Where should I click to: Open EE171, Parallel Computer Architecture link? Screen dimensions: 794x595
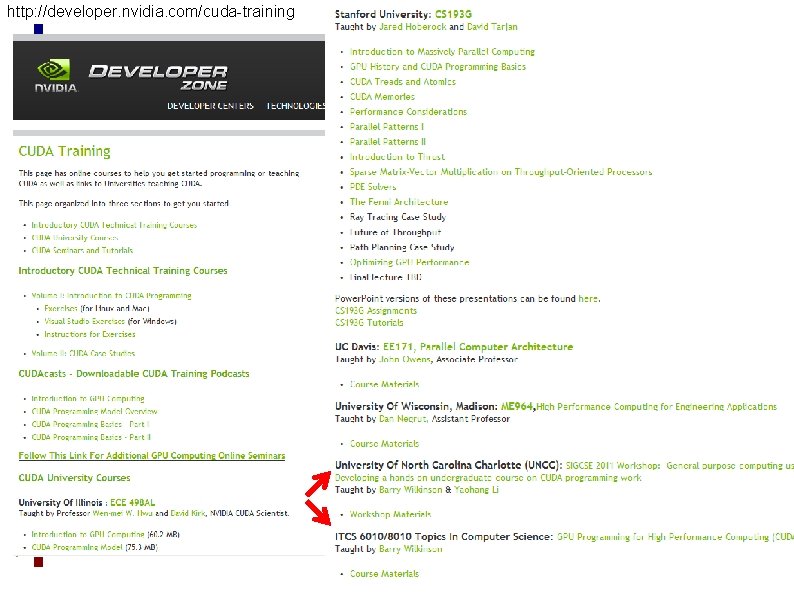click(x=478, y=347)
